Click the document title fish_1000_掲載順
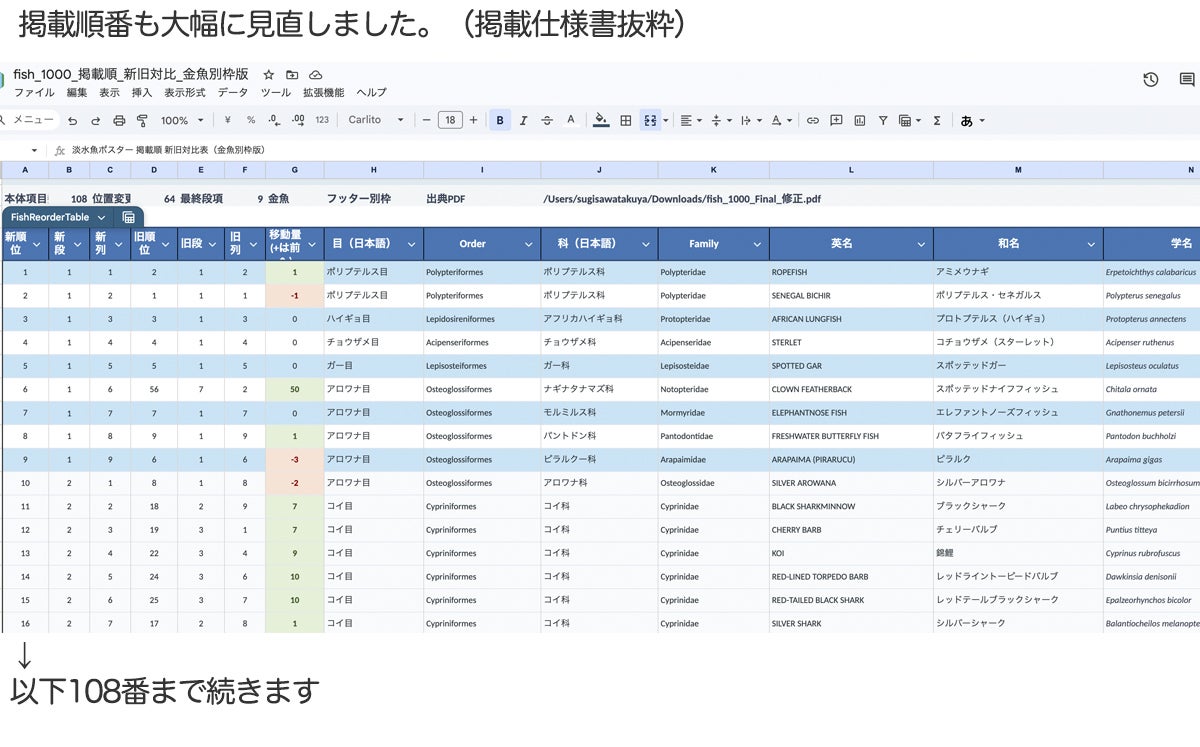 tap(131, 75)
